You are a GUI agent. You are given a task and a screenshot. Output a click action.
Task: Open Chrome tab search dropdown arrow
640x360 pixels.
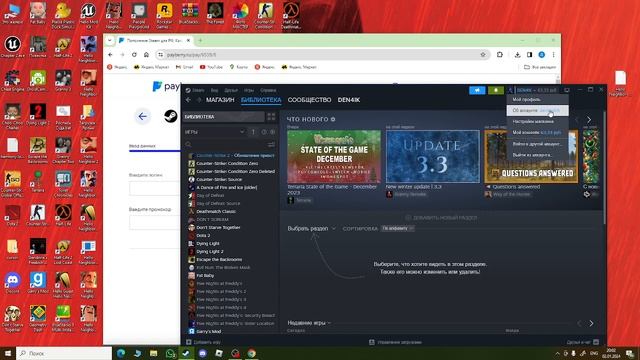coord(109,40)
